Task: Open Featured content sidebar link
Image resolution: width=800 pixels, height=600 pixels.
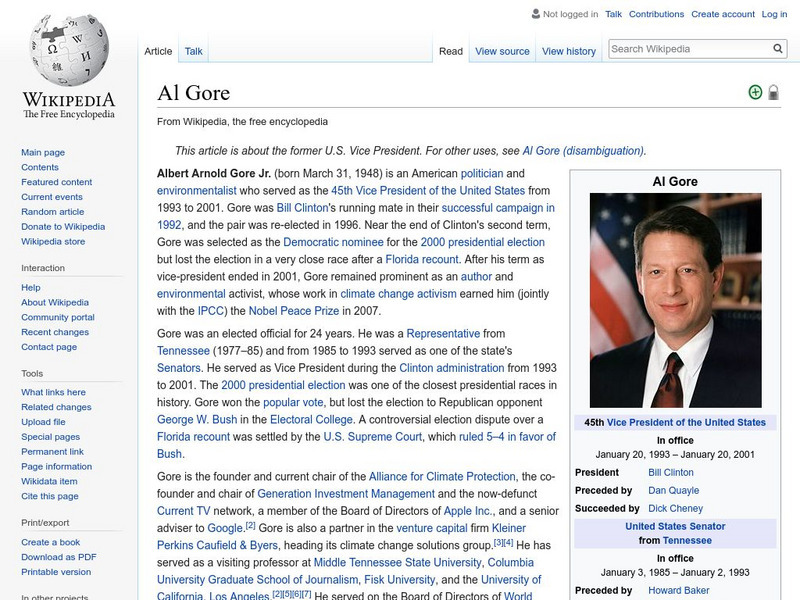Action: coord(57,182)
